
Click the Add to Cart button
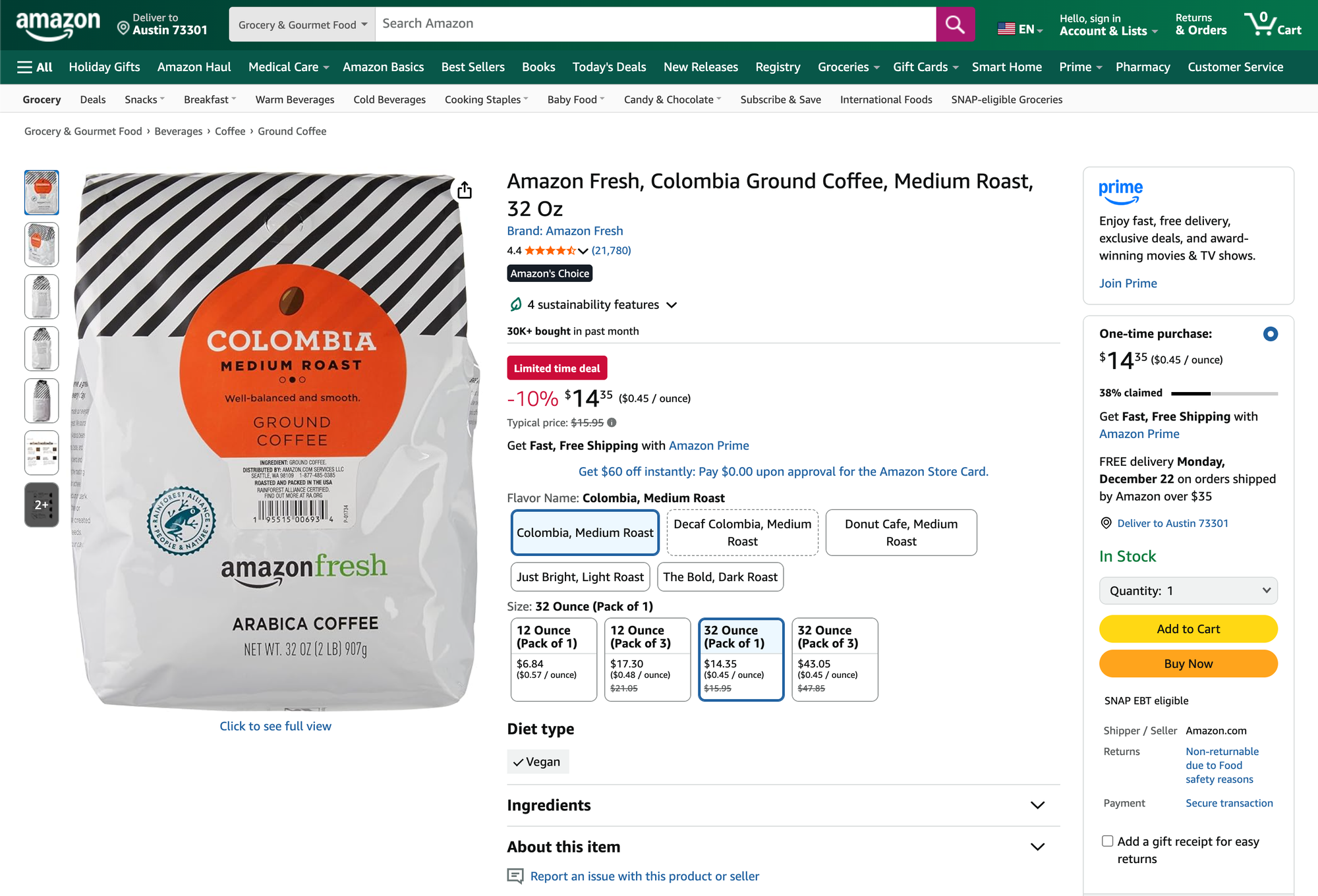coord(1188,629)
